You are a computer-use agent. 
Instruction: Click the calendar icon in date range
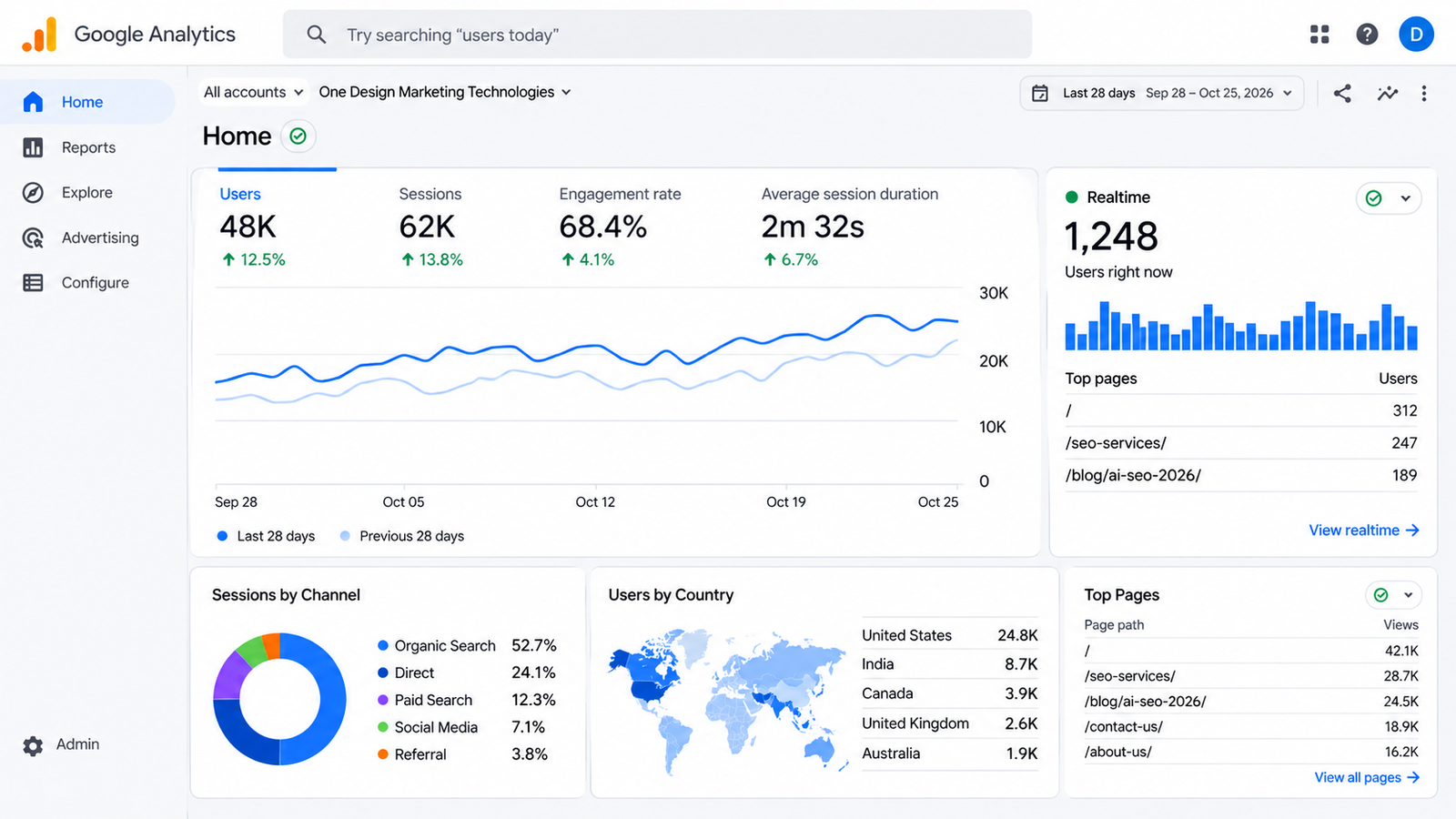click(1040, 93)
